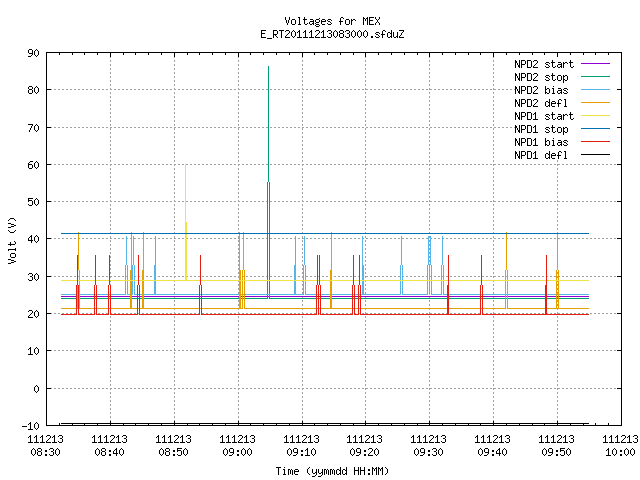Click the y-axis tick label 70
The height and width of the screenshot is (480, 640).
33,128
